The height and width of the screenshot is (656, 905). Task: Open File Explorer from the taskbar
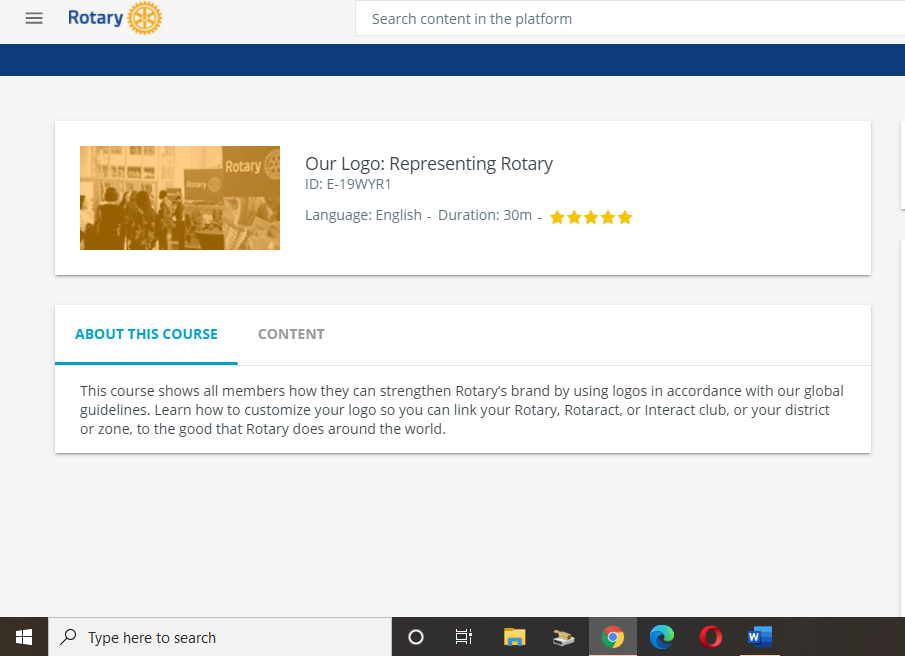[x=515, y=637]
